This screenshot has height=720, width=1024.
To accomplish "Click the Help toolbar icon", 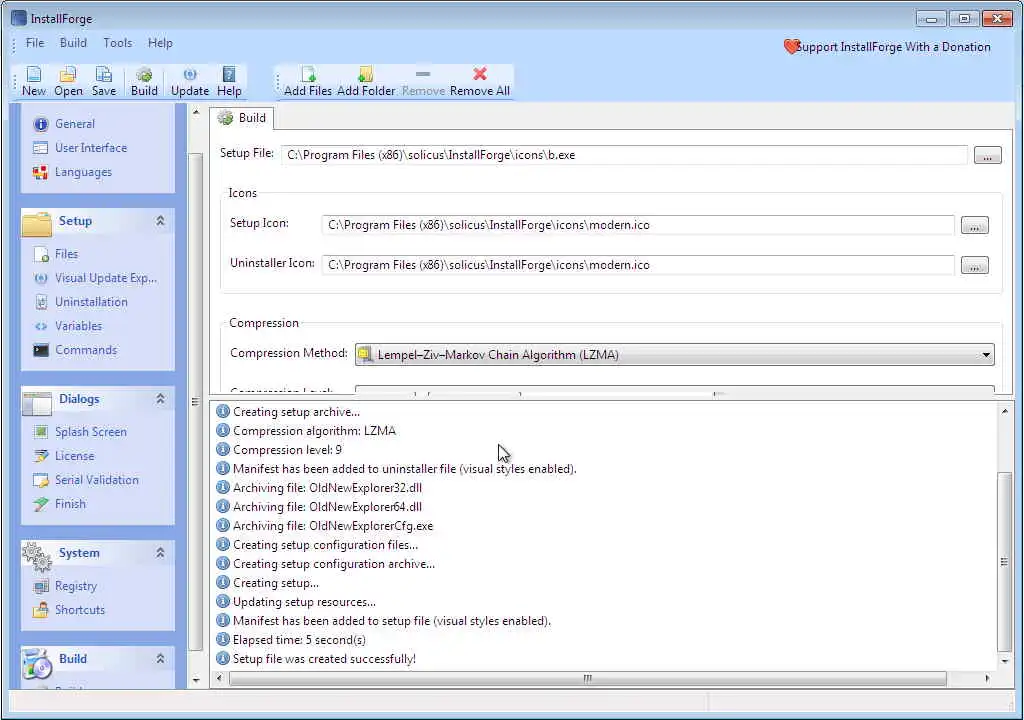I will [x=229, y=82].
